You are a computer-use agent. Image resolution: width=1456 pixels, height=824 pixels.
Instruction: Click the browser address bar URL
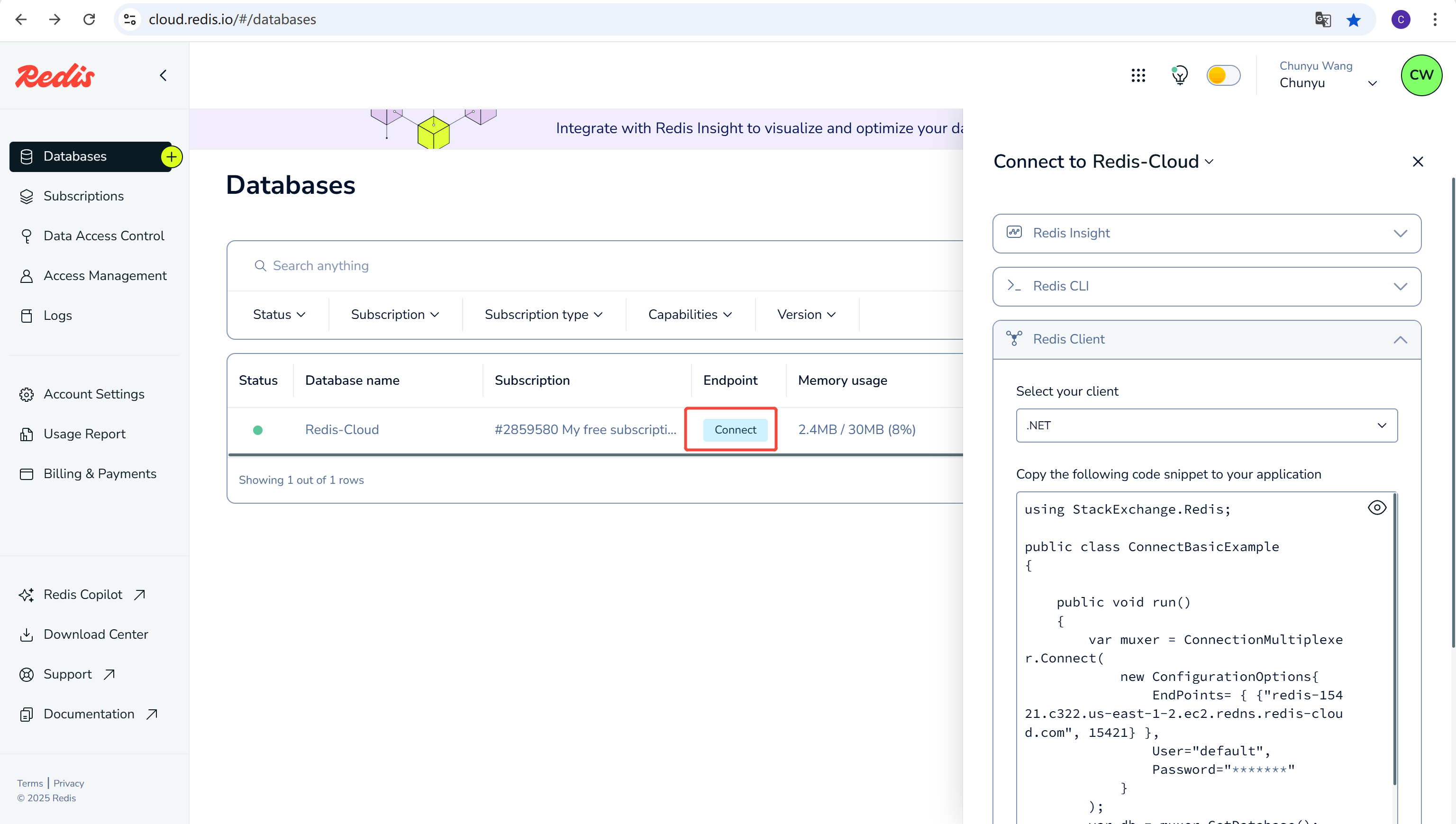pyautogui.click(x=232, y=20)
